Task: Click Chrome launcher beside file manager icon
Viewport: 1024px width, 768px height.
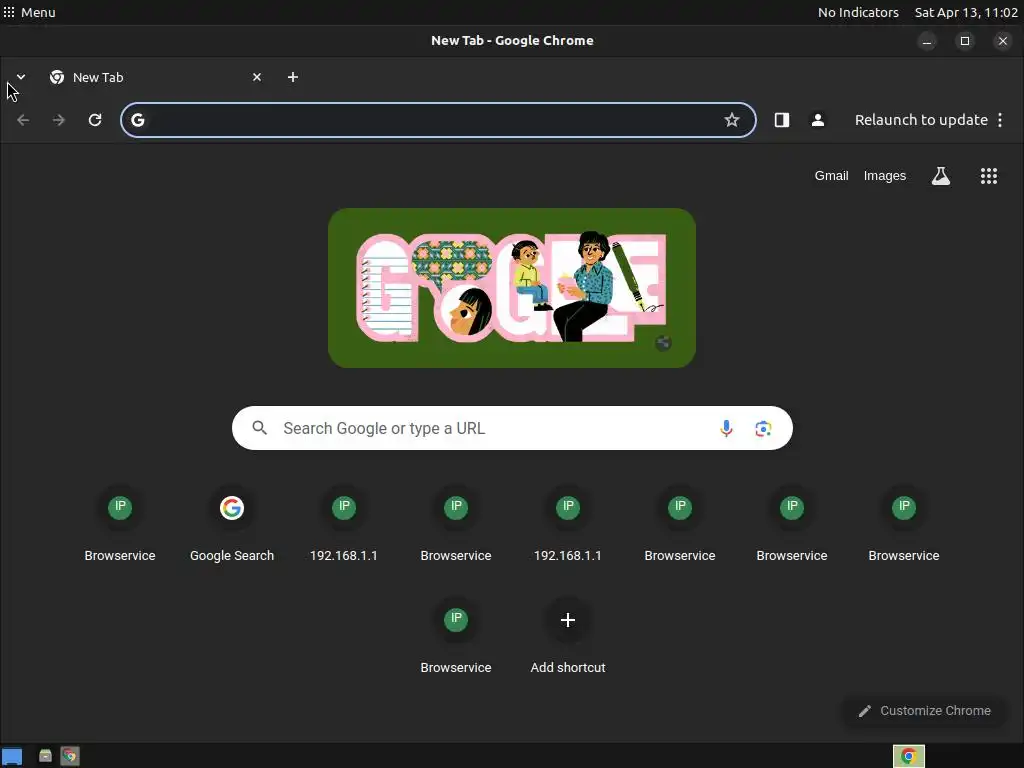Action: (x=70, y=756)
